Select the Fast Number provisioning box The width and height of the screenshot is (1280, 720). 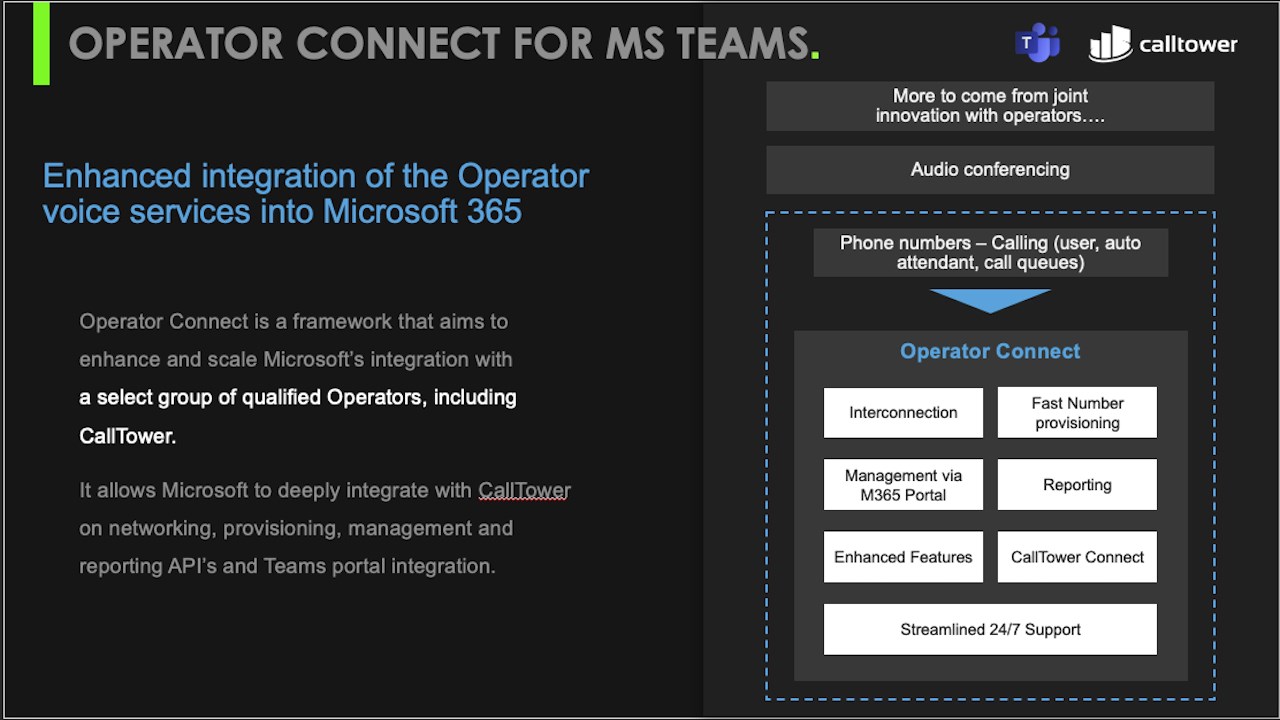click(1077, 412)
